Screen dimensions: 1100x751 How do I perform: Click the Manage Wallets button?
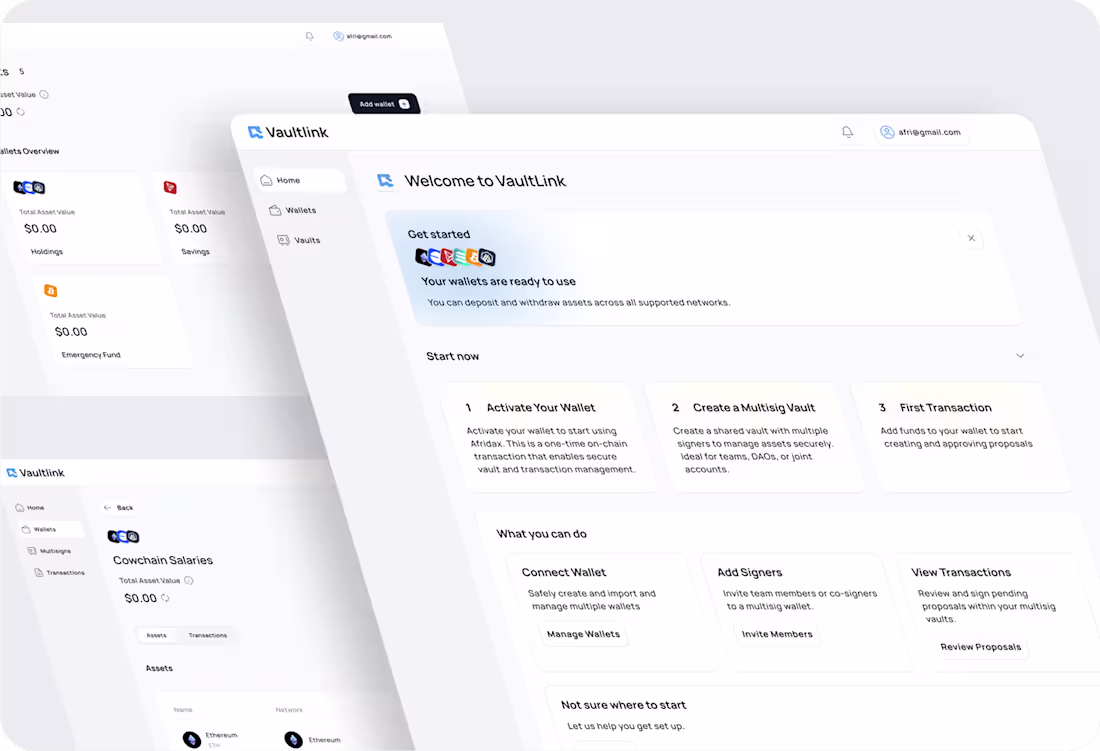(x=583, y=633)
